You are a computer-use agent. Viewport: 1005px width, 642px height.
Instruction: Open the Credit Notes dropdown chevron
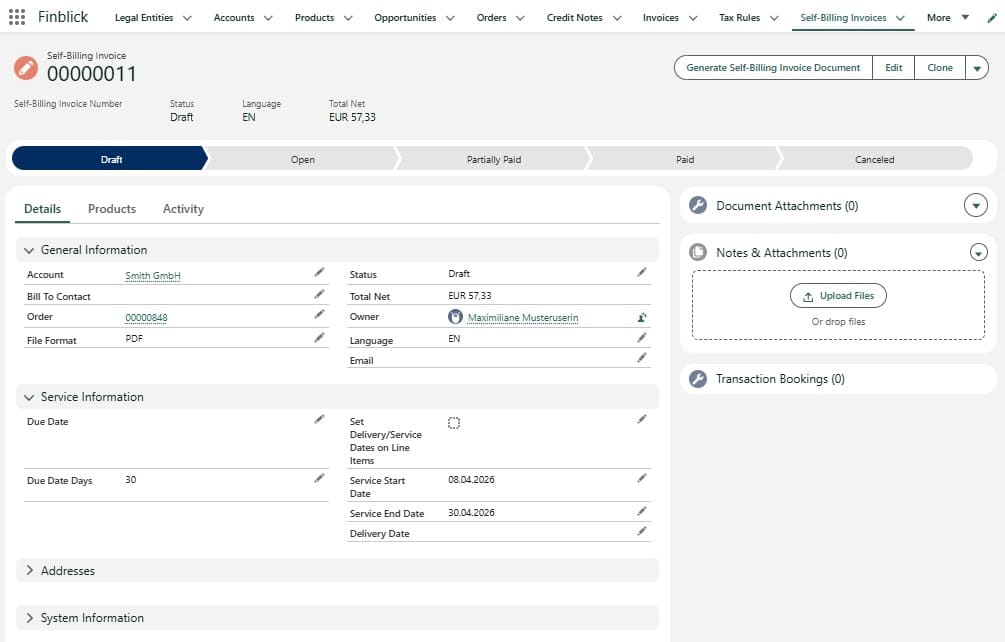pyautogui.click(x=617, y=18)
